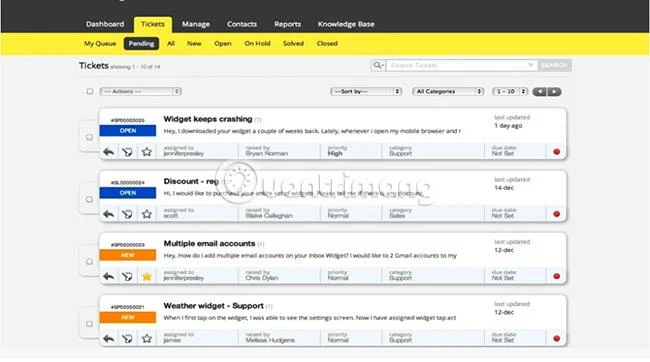
Task: Click red status dot on Widget keeps crashing ticket
Action: [557, 152]
